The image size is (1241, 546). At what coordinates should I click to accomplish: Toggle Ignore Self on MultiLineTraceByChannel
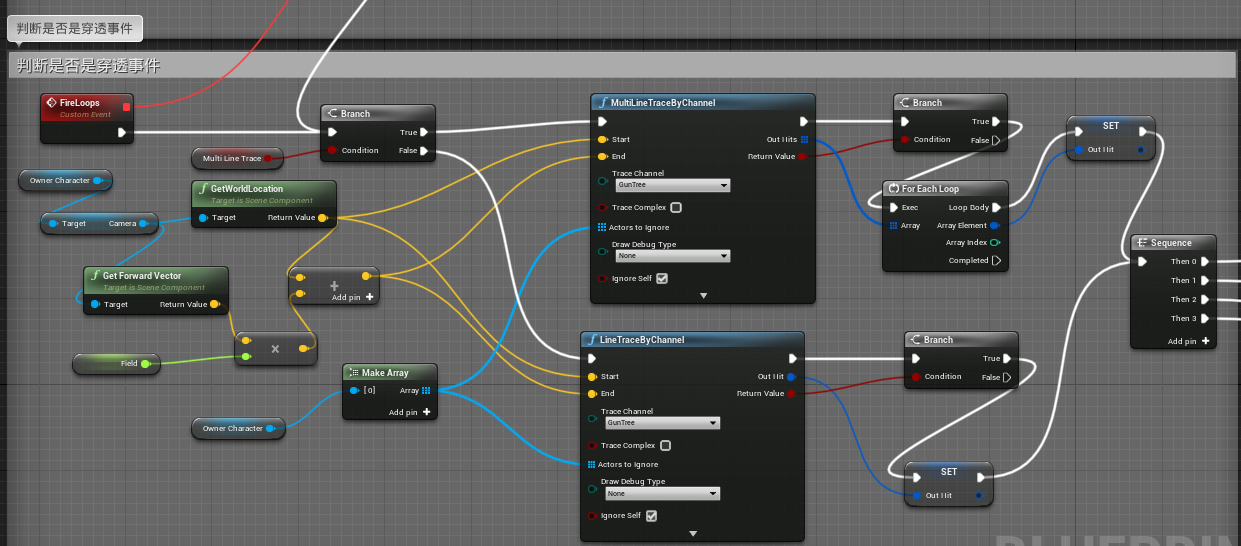(x=661, y=278)
